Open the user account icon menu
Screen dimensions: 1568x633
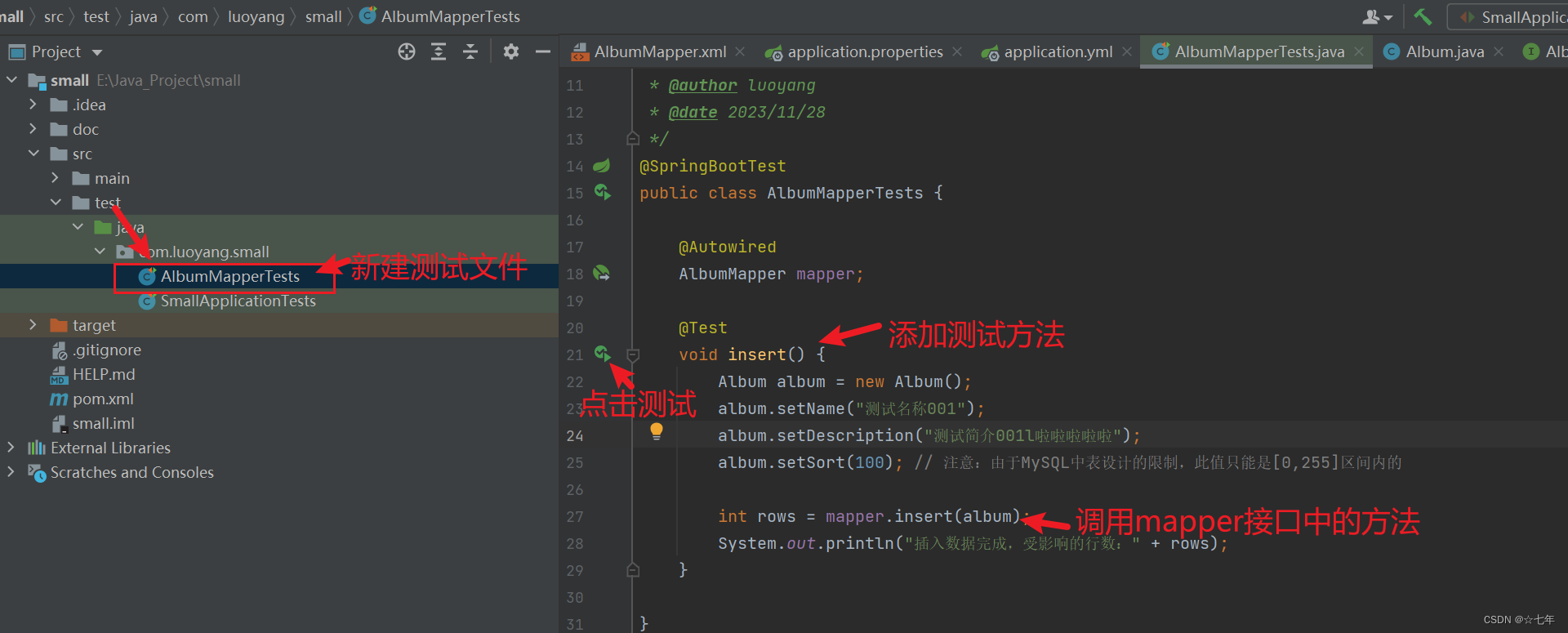point(1377,16)
